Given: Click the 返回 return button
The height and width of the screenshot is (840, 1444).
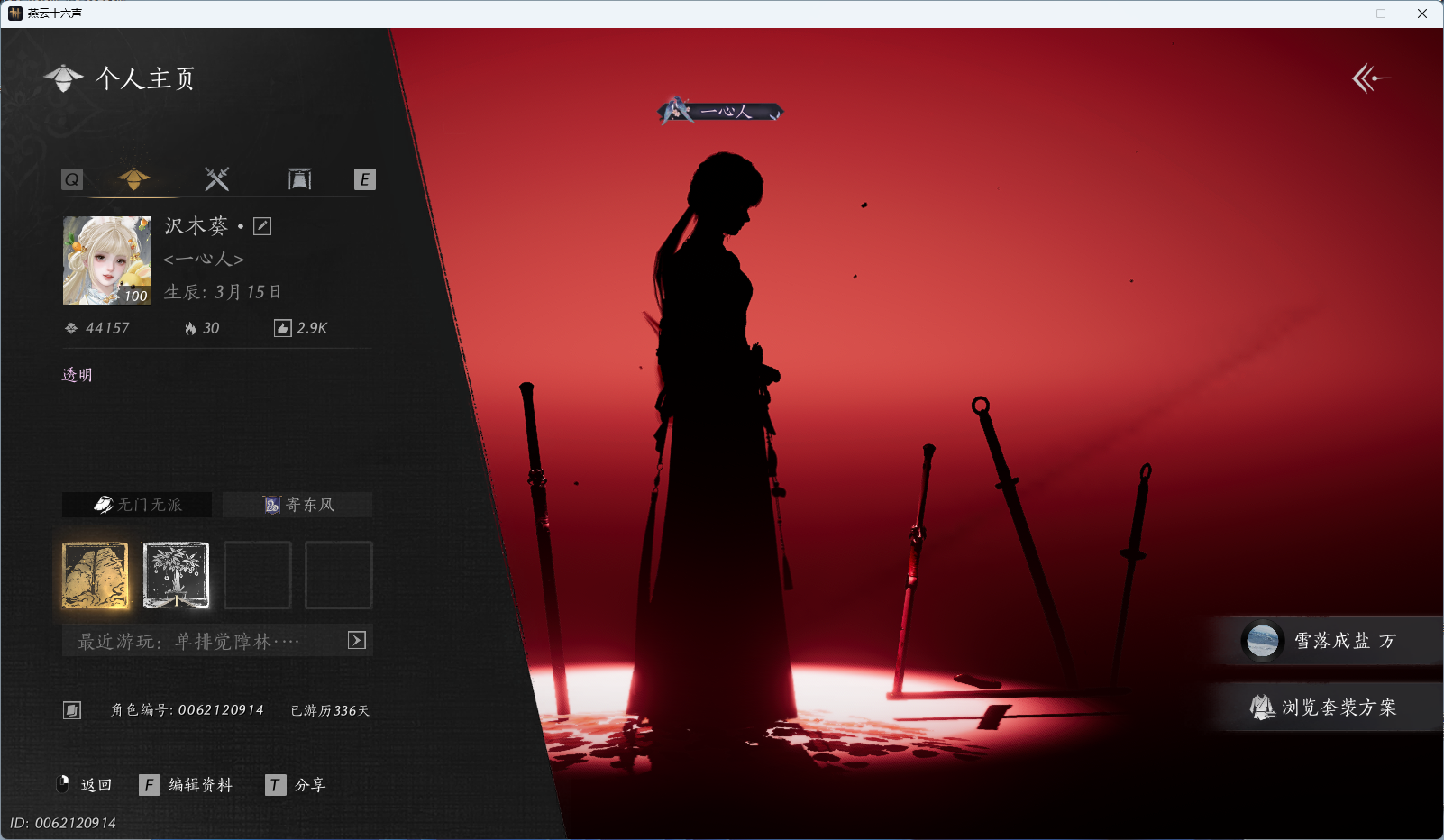Looking at the screenshot, I should [86, 785].
